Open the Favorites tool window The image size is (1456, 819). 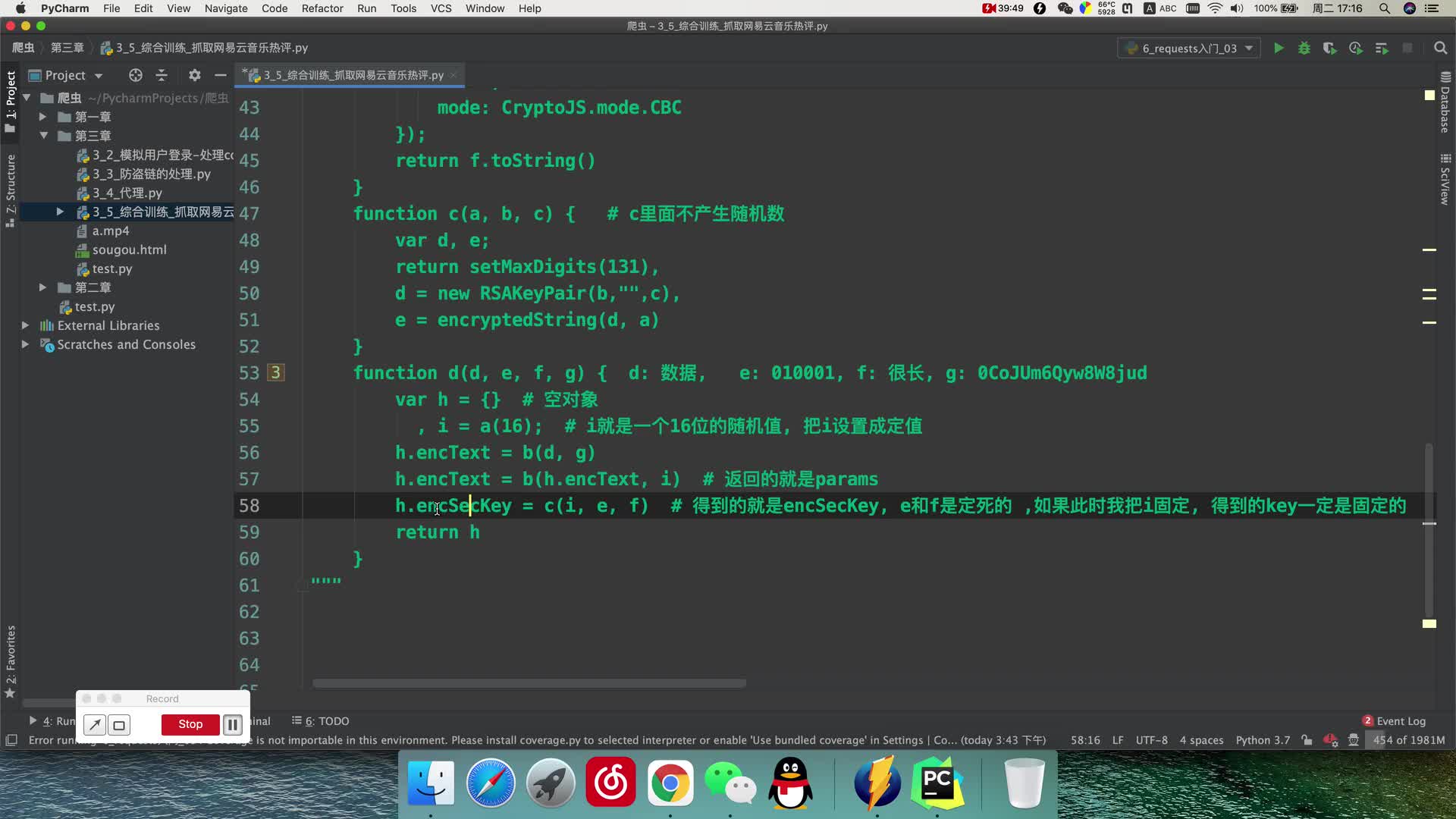click(x=11, y=661)
